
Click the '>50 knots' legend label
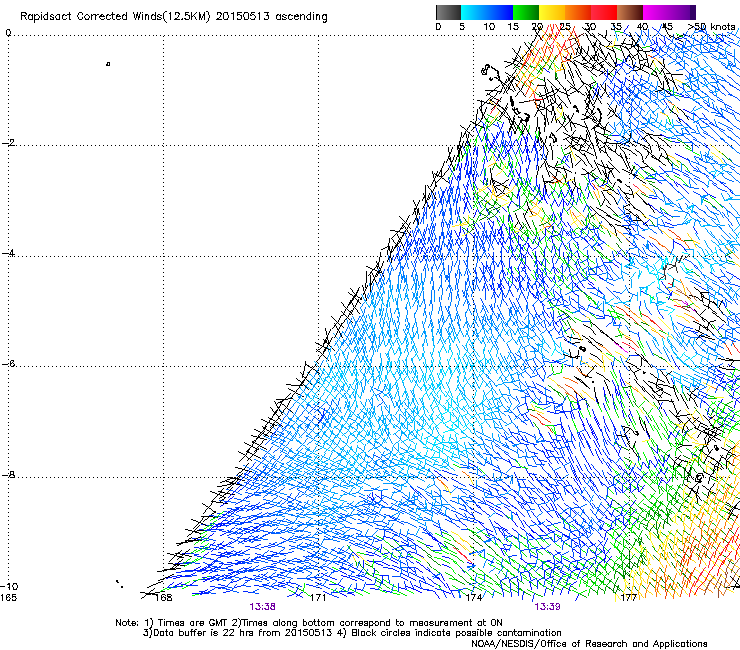coord(711,26)
